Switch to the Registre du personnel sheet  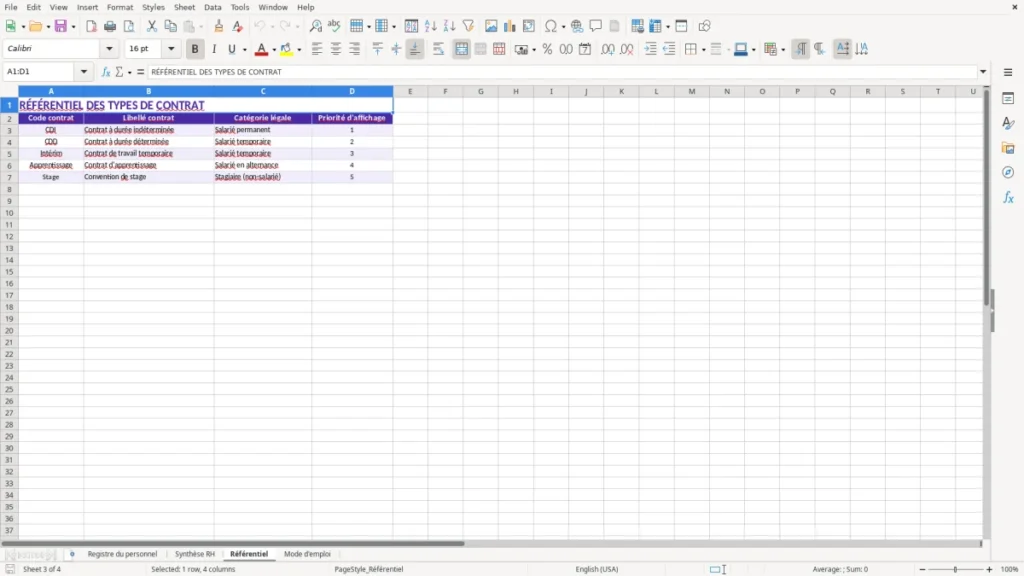122,554
